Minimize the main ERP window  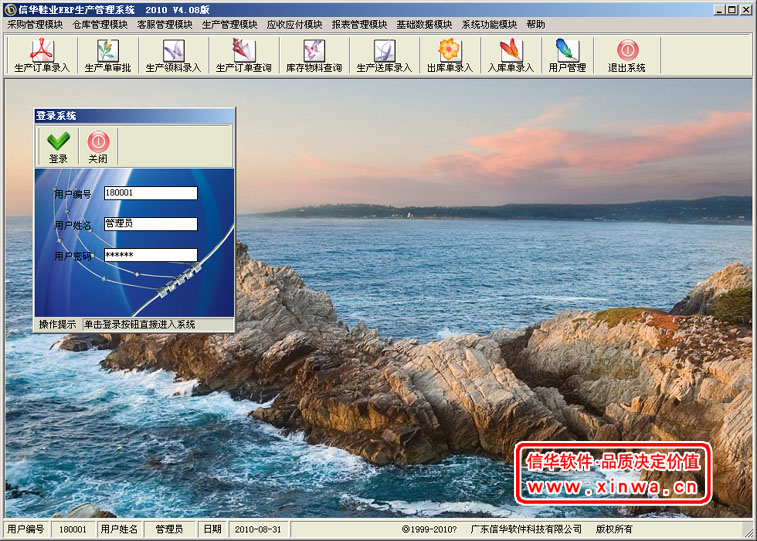(720, 10)
